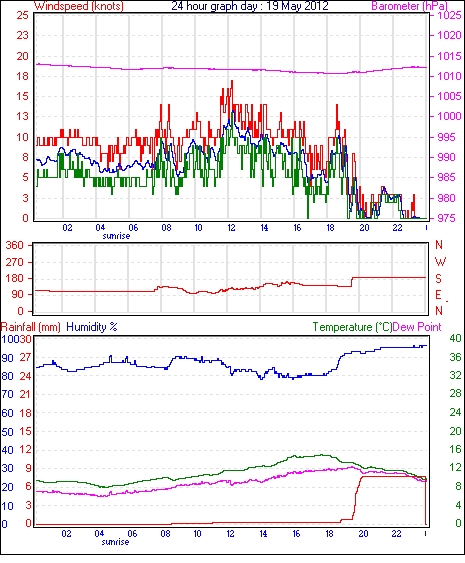465x563 pixels.
Task: Click the Dew Point legend label
Action: click(x=417, y=327)
